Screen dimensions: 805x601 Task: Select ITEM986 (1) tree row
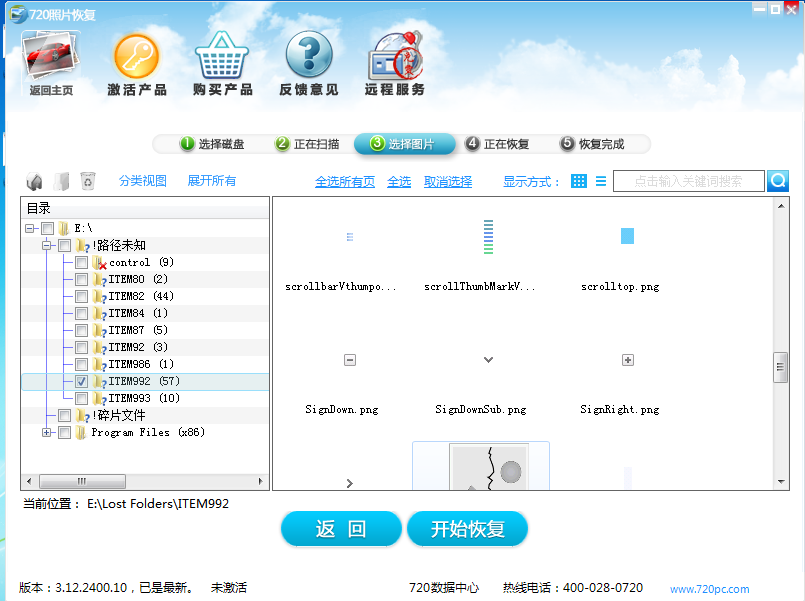click(x=145, y=364)
